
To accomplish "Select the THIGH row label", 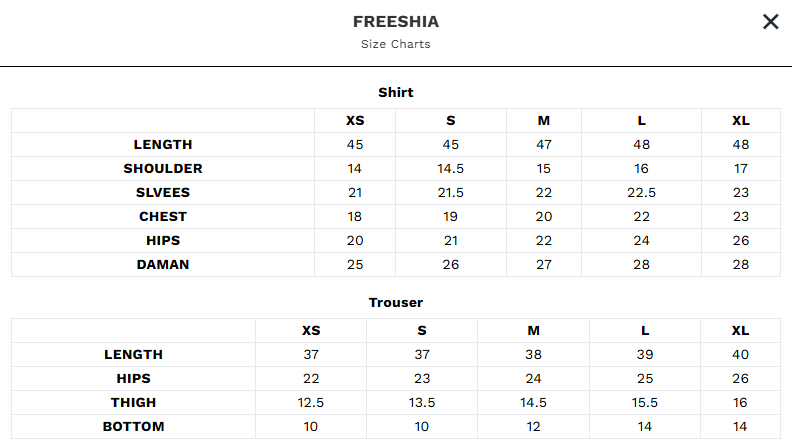I will (x=133, y=403).
